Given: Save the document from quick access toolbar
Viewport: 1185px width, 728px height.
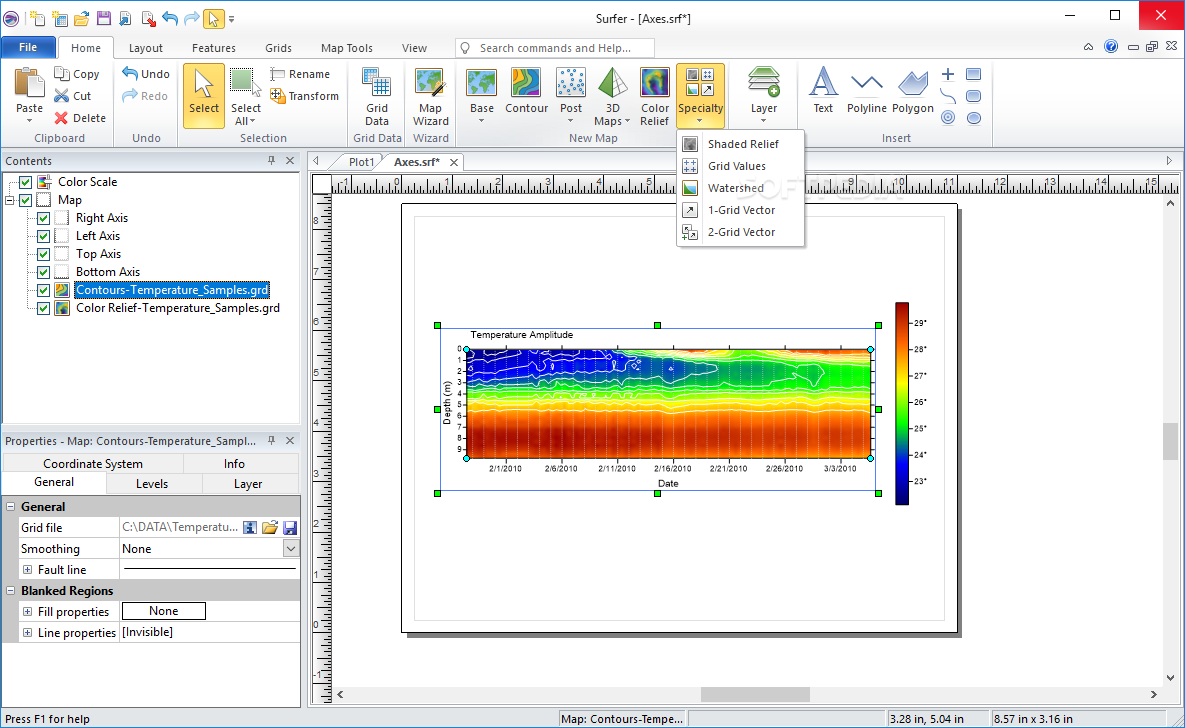Looking at the screenshot, I should (x=104, y=18).
